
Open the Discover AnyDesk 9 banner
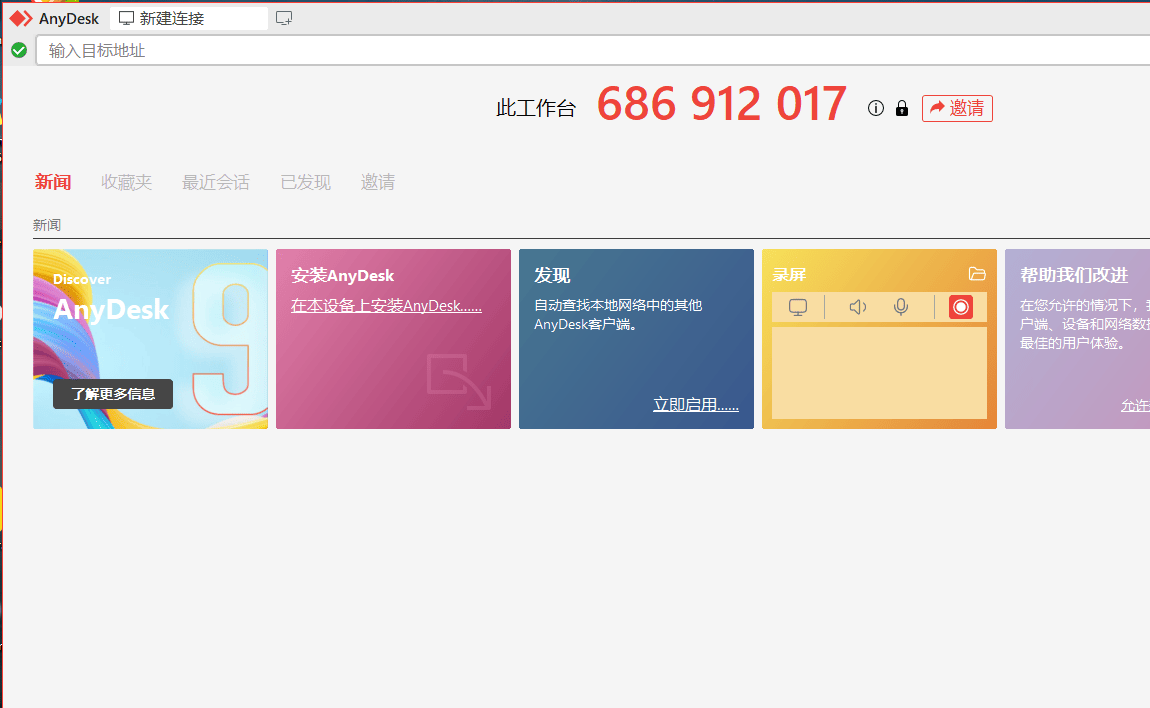pyautogui.click(x=150, y=339)
